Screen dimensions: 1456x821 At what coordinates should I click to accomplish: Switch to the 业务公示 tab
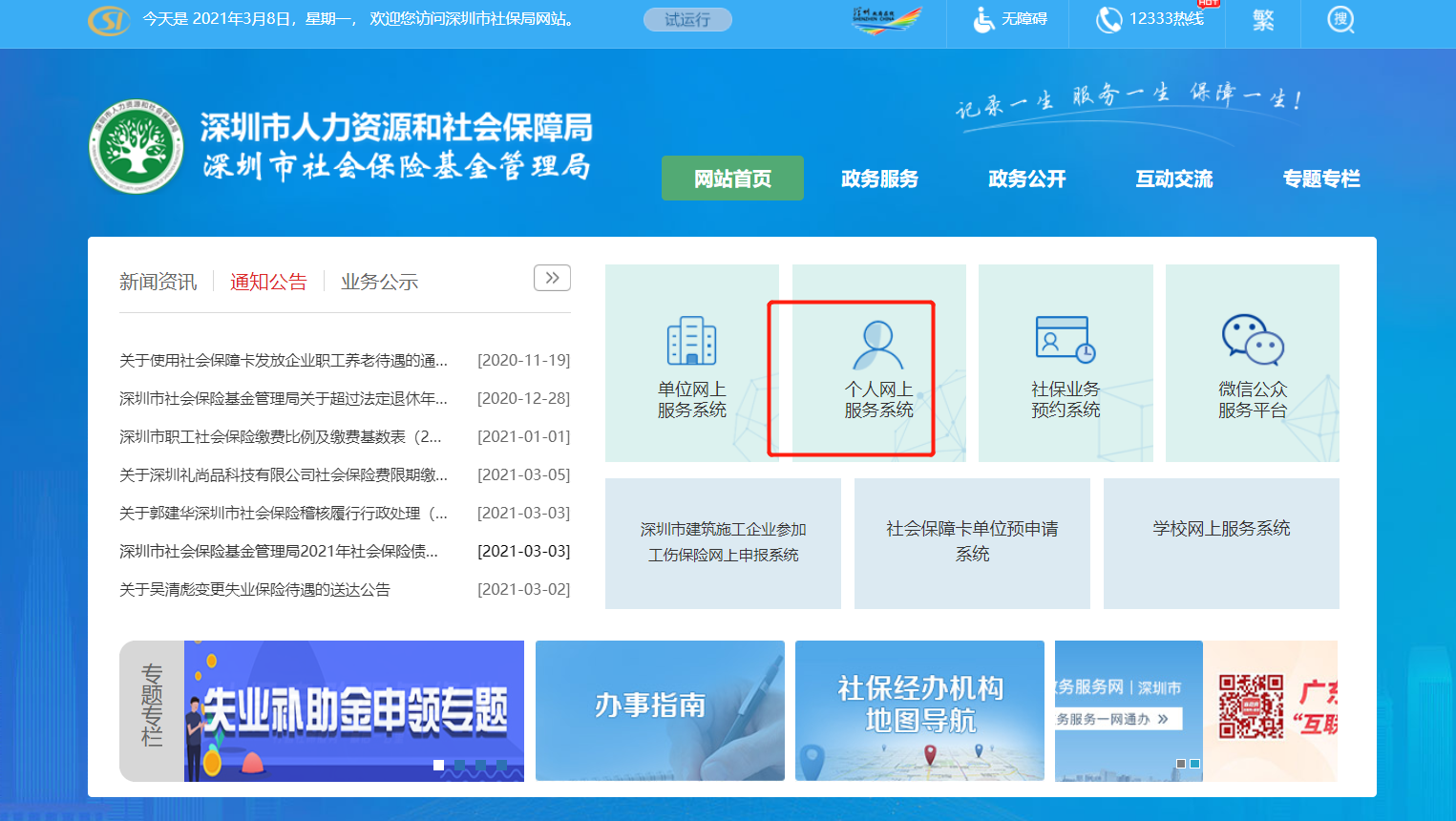[379, 282]
